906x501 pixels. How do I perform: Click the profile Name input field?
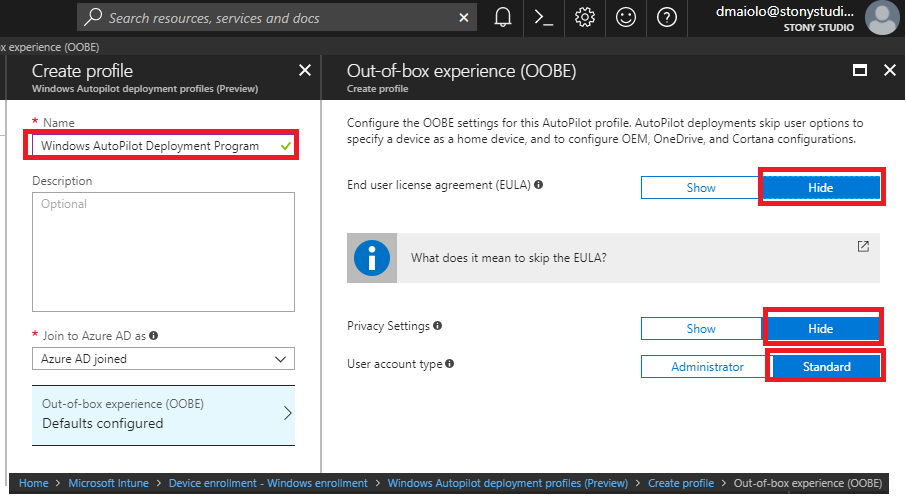click(x=164, y=146)
